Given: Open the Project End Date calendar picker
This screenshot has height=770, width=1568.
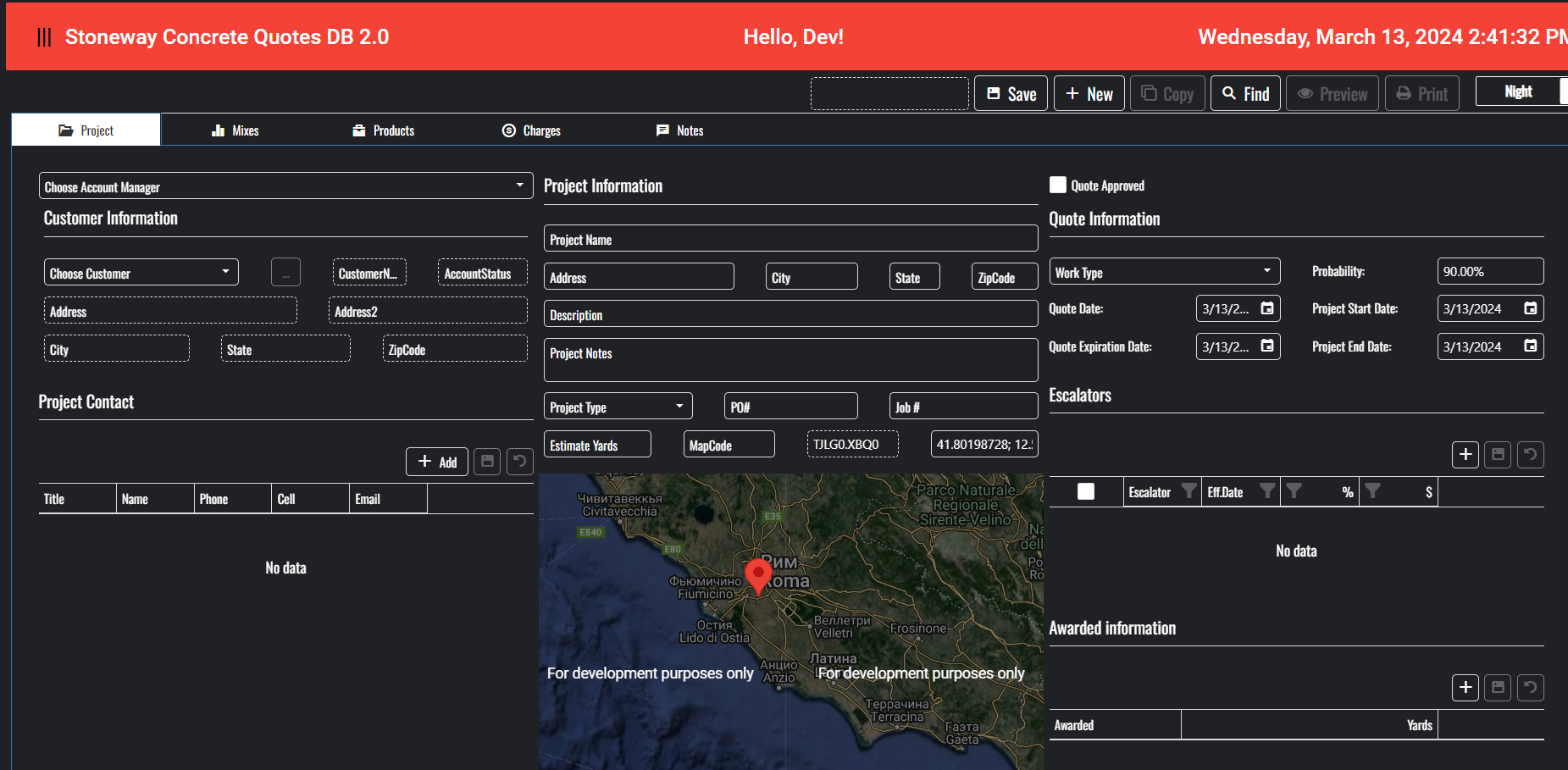Looking at the screenshot, I should (x=1530, y=346).
